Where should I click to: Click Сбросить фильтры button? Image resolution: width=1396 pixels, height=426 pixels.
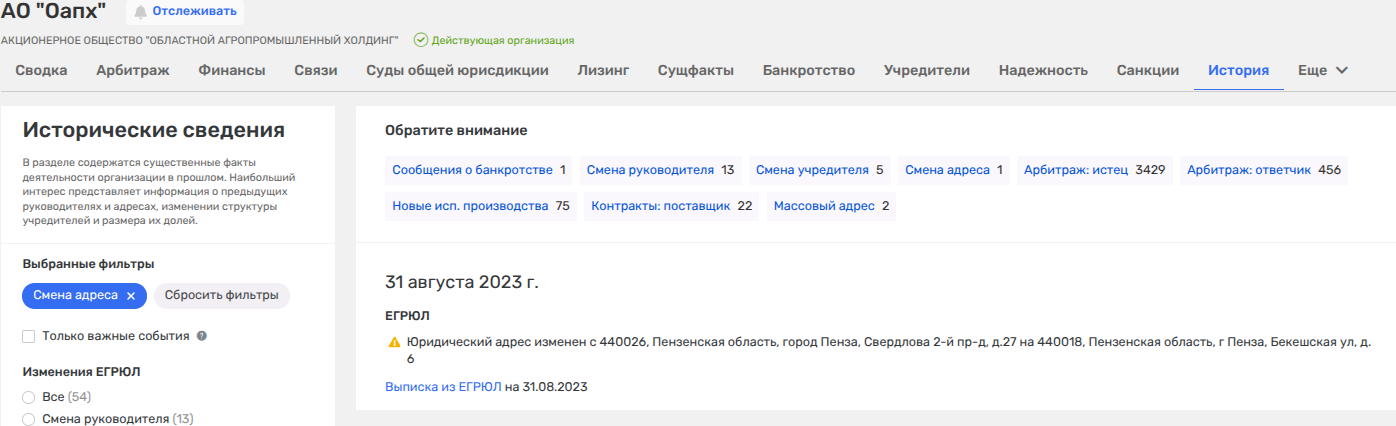pyautogui.click(x=222, y=296)
